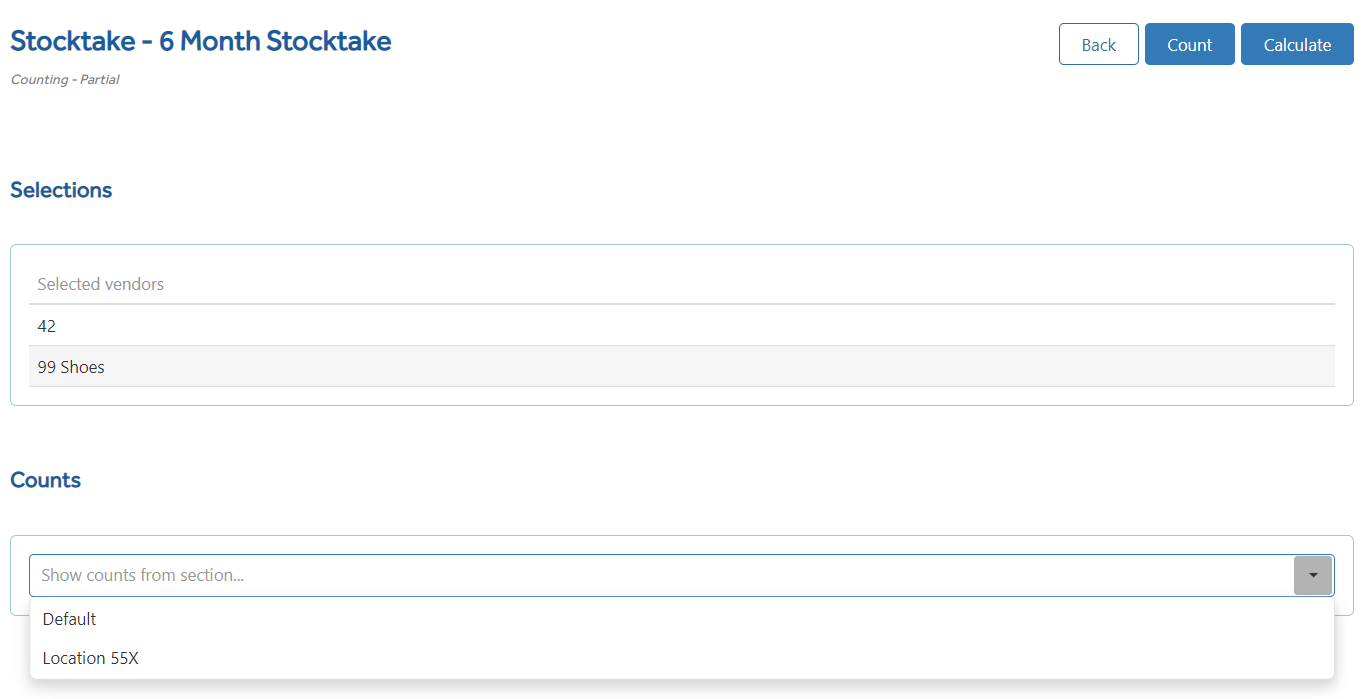Click the word Stocktake at heading start

(71, 41)
